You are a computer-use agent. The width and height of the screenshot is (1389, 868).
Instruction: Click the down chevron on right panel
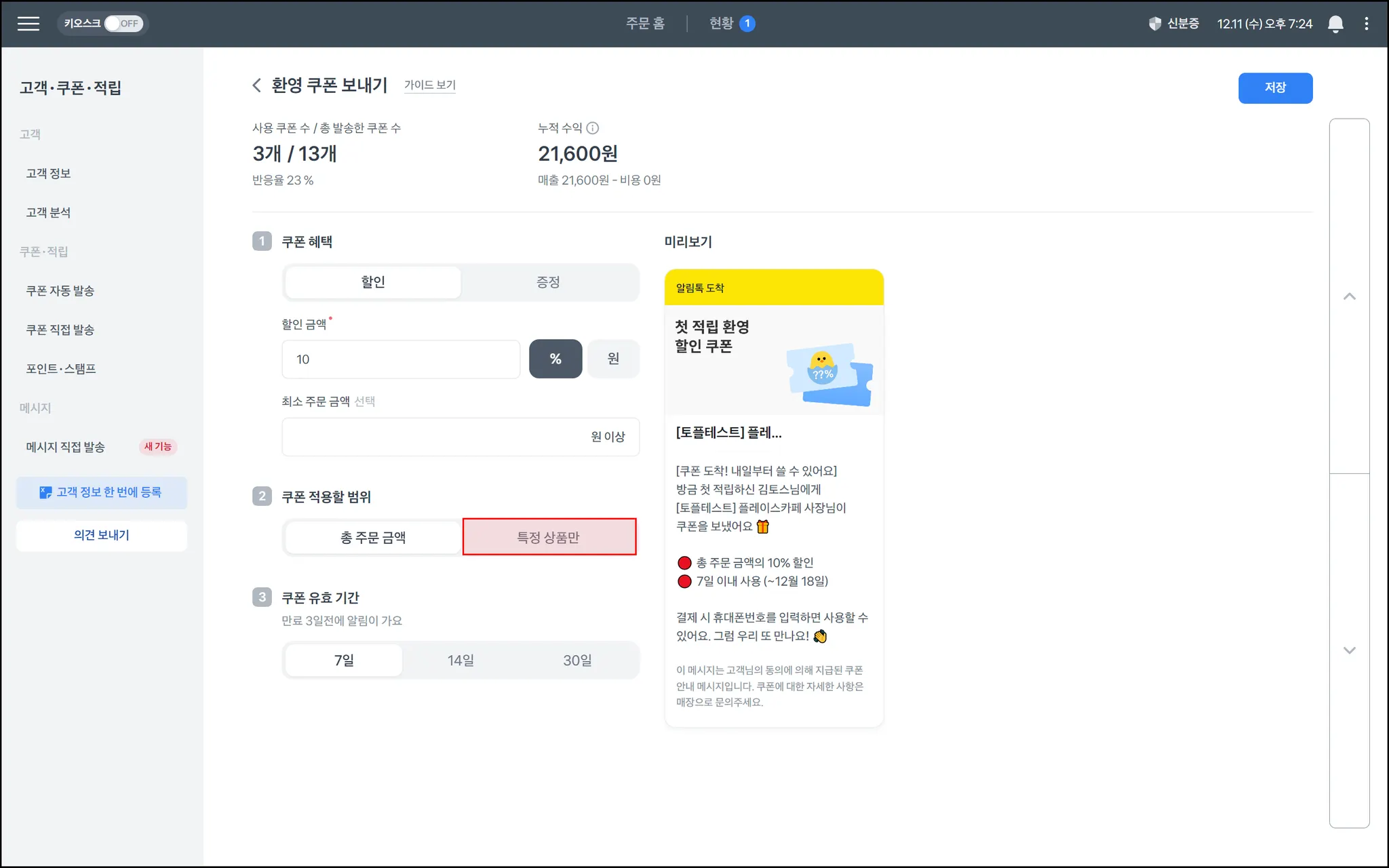[1349, 650]
